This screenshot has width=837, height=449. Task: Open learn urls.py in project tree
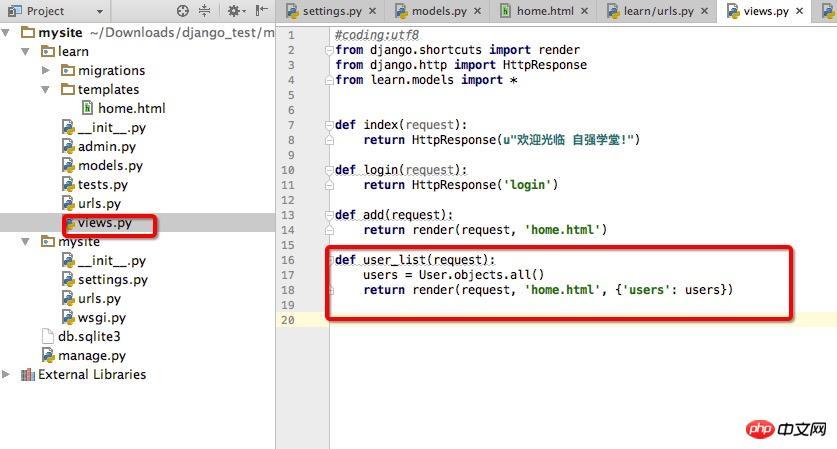(99, 203)
